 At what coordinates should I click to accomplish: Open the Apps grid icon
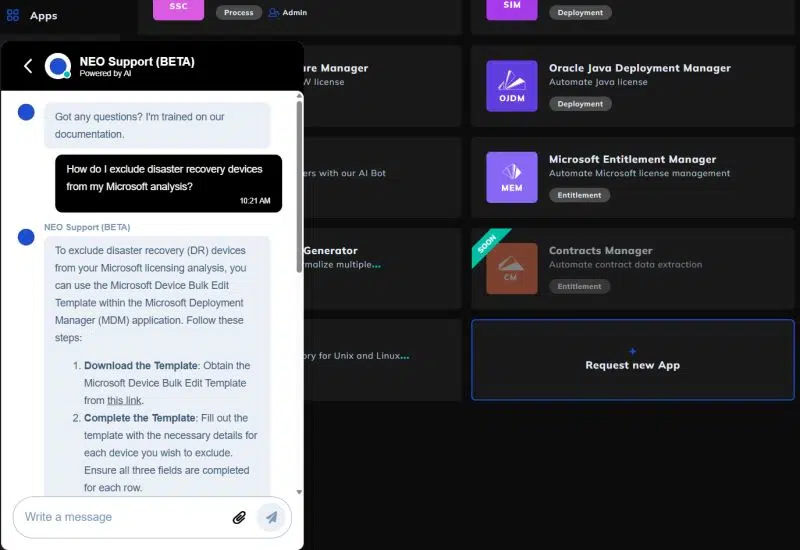tap(13, 15)
